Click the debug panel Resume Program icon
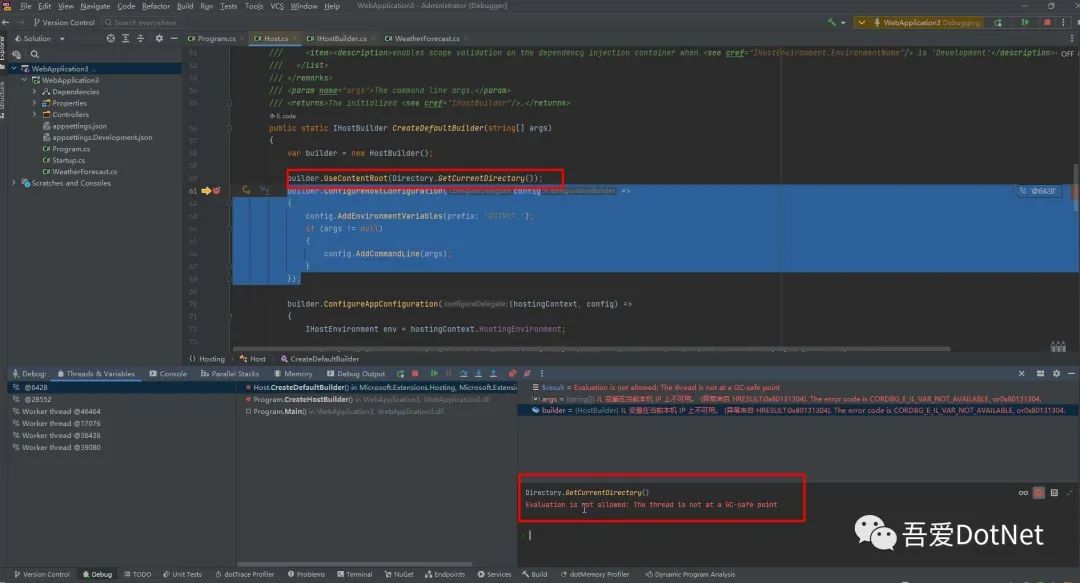The width and height of the screenshot is (1080, 583). click(x=434, y=374)
